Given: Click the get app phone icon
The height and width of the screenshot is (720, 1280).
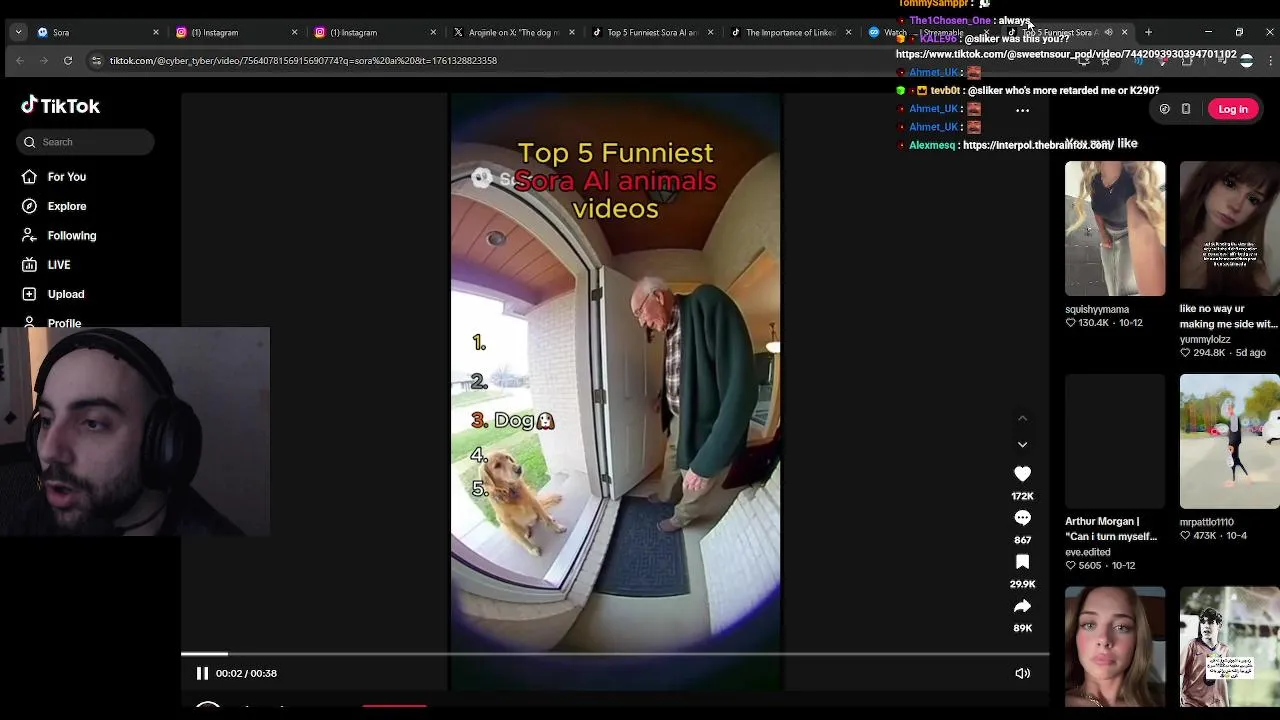Looking at the screenshot, I should click(1186, 109).
